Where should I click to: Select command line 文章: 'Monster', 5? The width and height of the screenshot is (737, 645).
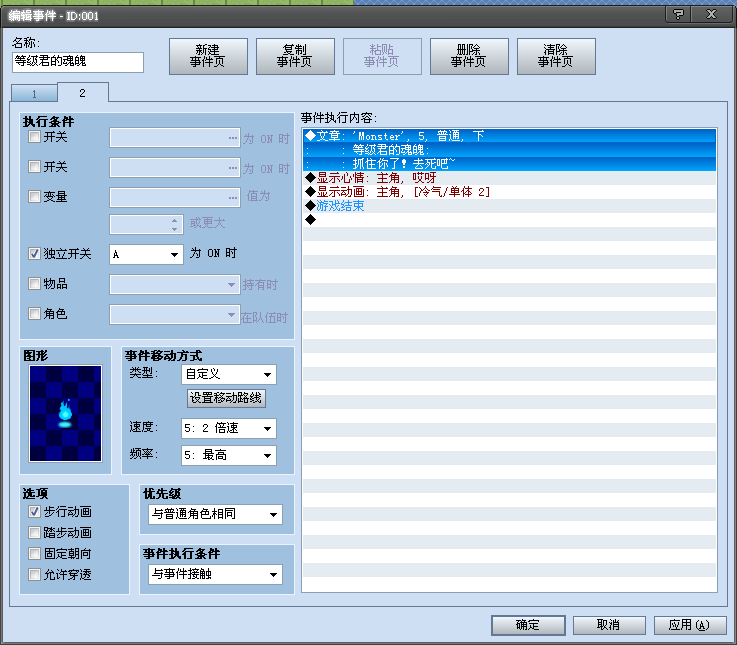pyautogui.click(x=510, y=136)
